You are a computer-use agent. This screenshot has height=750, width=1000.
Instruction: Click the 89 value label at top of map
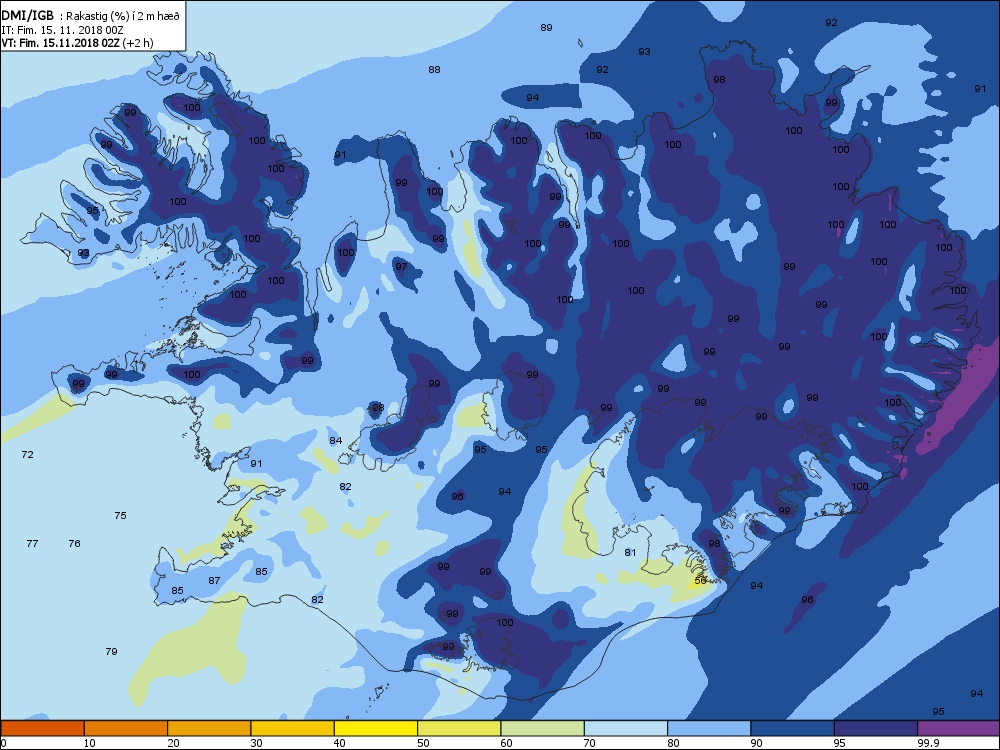coord(547,27)
